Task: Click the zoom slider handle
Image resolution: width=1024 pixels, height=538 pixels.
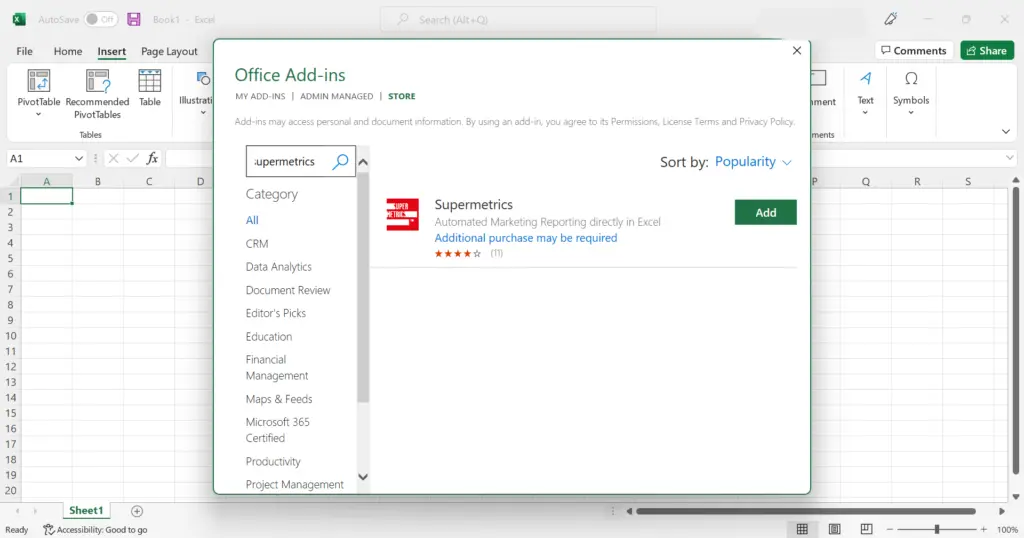Action: [x=936, y=529]
